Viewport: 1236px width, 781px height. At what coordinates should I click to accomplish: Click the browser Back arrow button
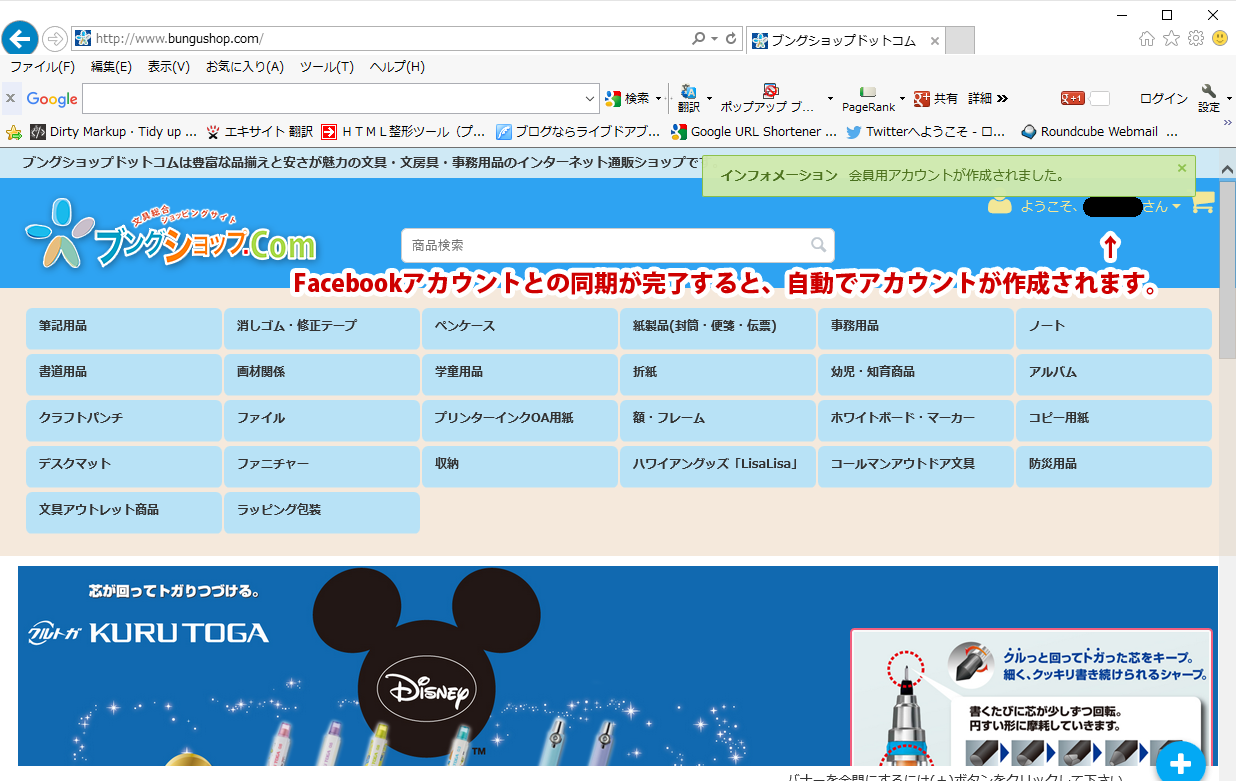(x=20, y=38)
